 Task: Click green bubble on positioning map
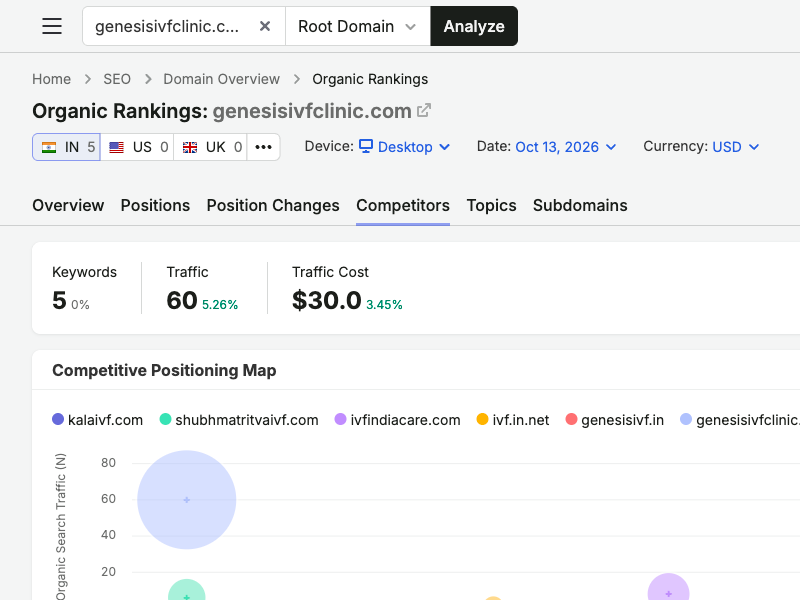pos(187,590)
